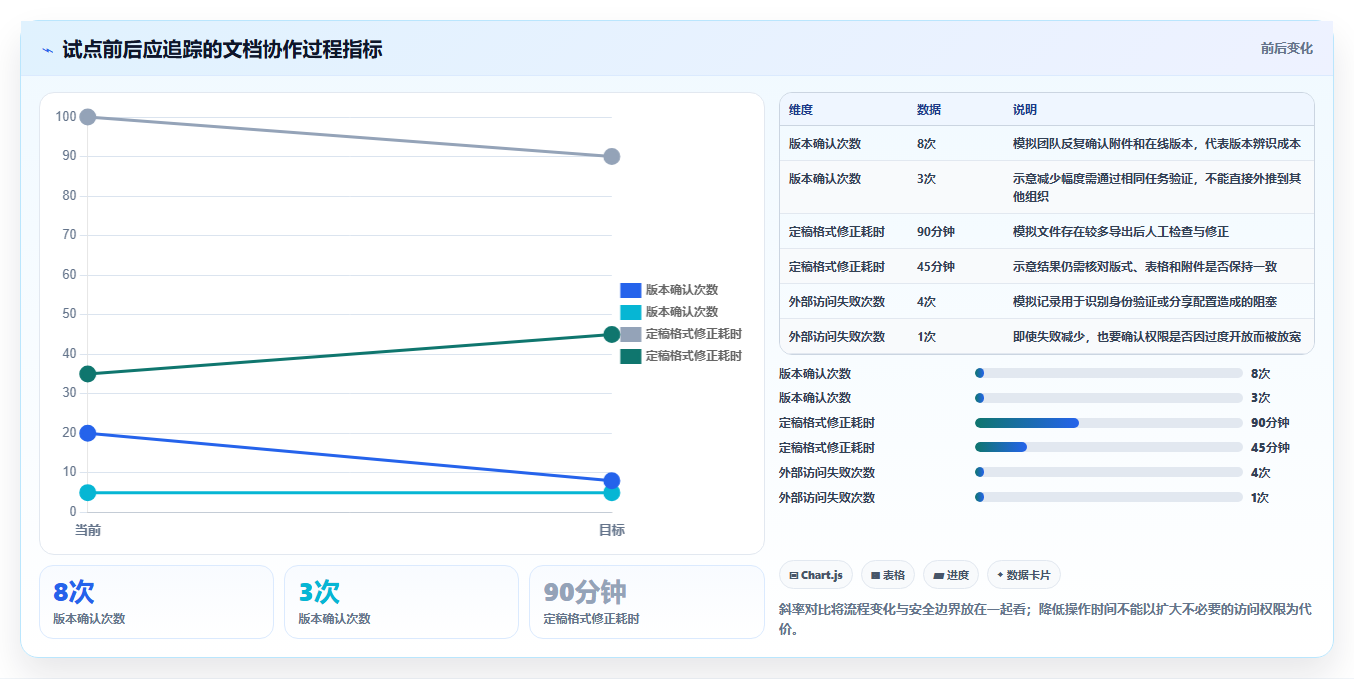
Task: Click the 45分钟 cell in the table
Action: pyautogui.click(x=936, y=267)
